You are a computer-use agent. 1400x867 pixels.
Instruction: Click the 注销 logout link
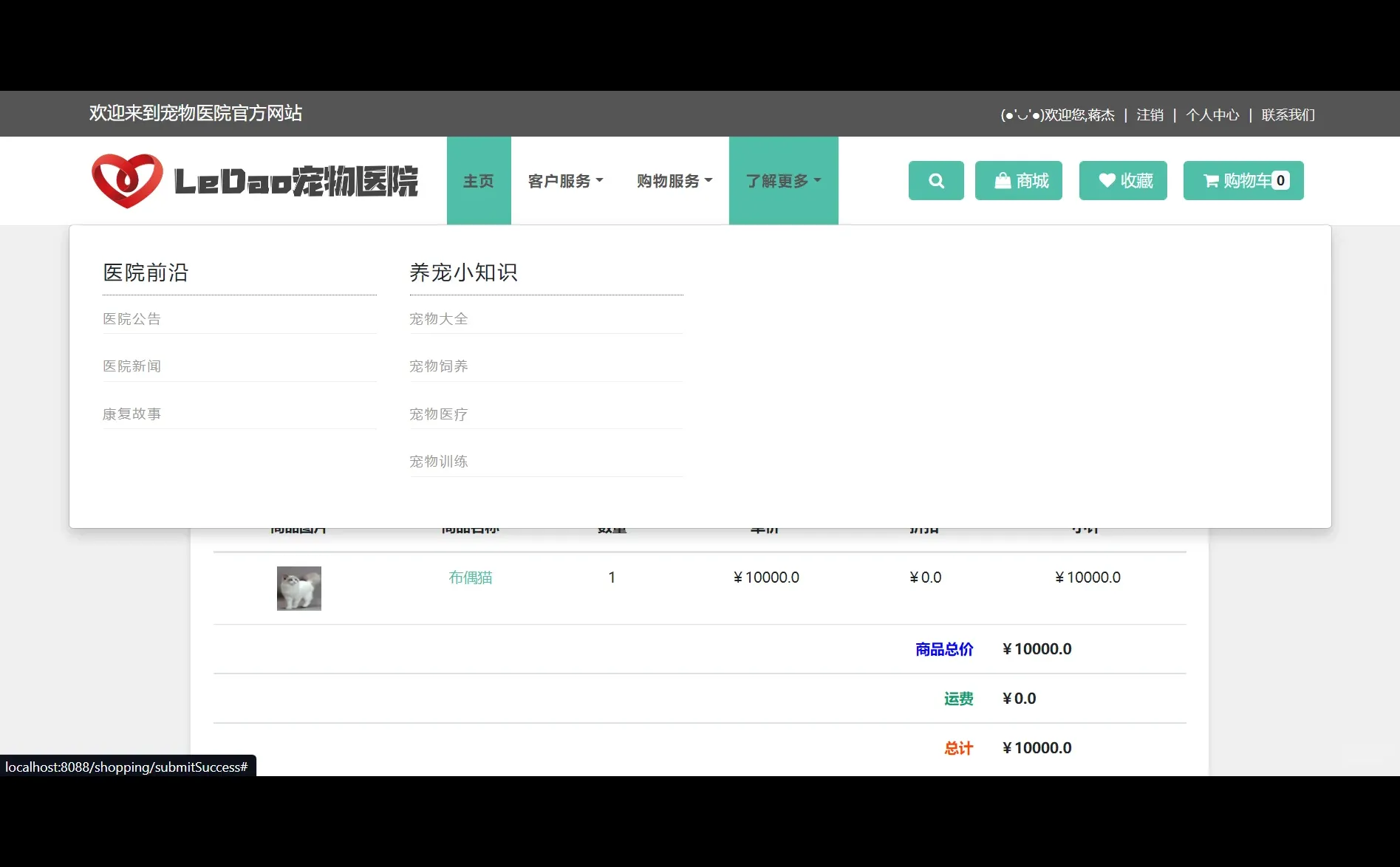[1150, 114]
